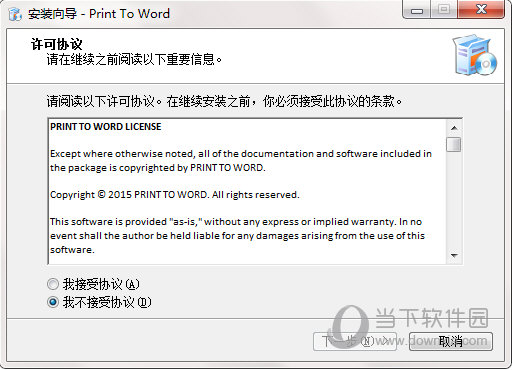Click the disabled maximize window button

(444, 10)
